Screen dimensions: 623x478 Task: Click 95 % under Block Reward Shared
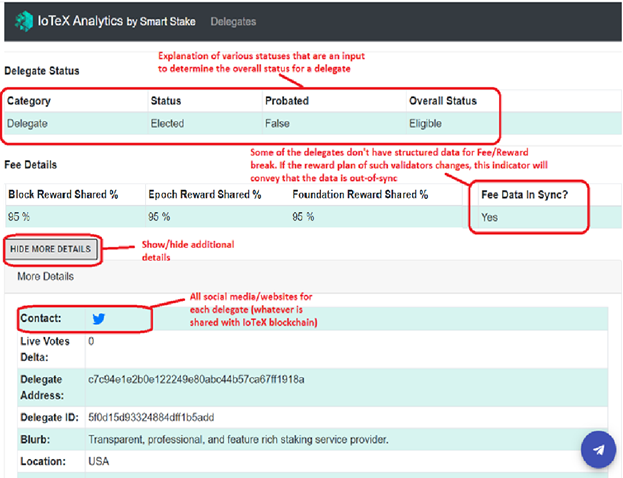[19, 217]
